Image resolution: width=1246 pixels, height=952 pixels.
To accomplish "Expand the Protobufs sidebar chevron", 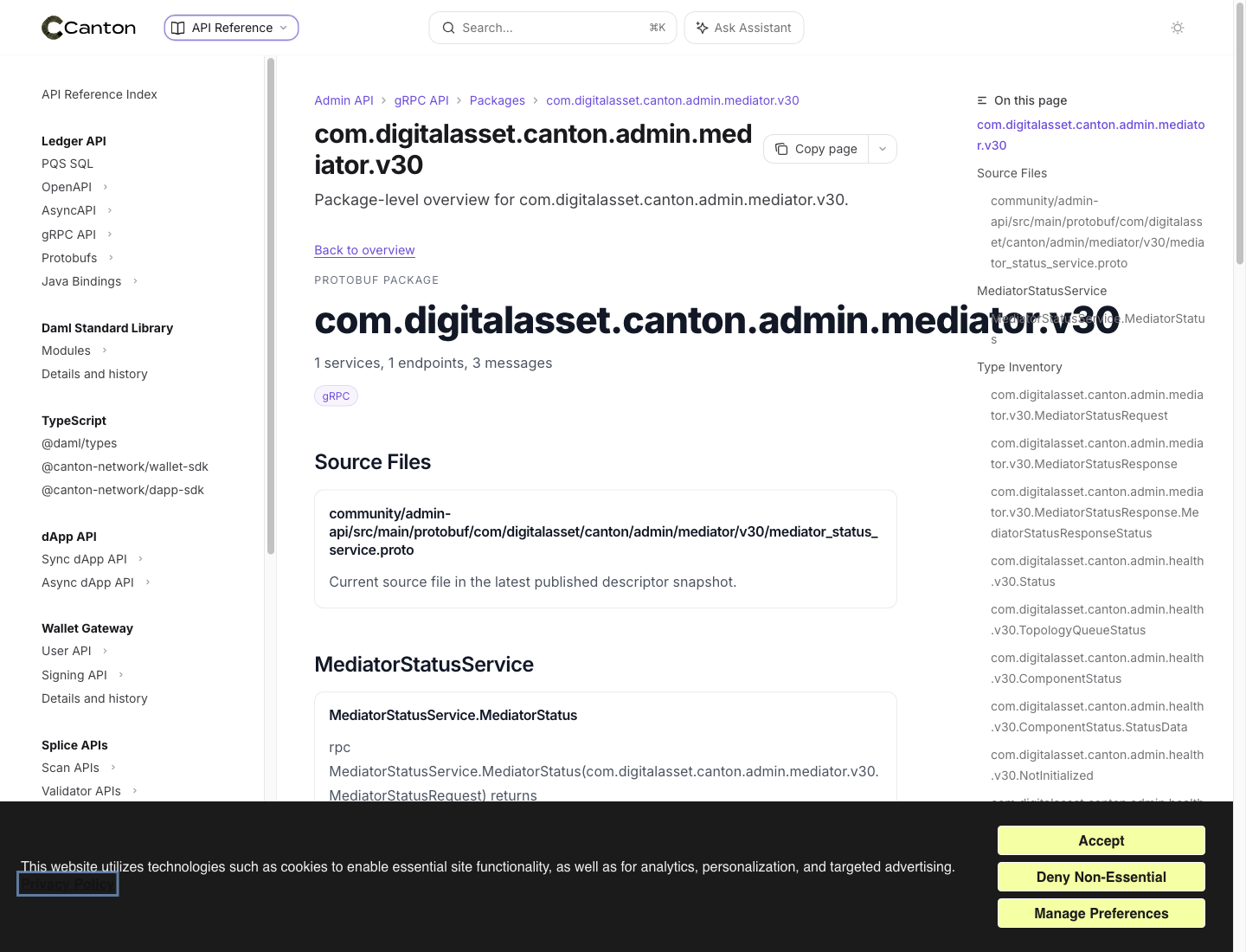I will click(x=111, y=257).
